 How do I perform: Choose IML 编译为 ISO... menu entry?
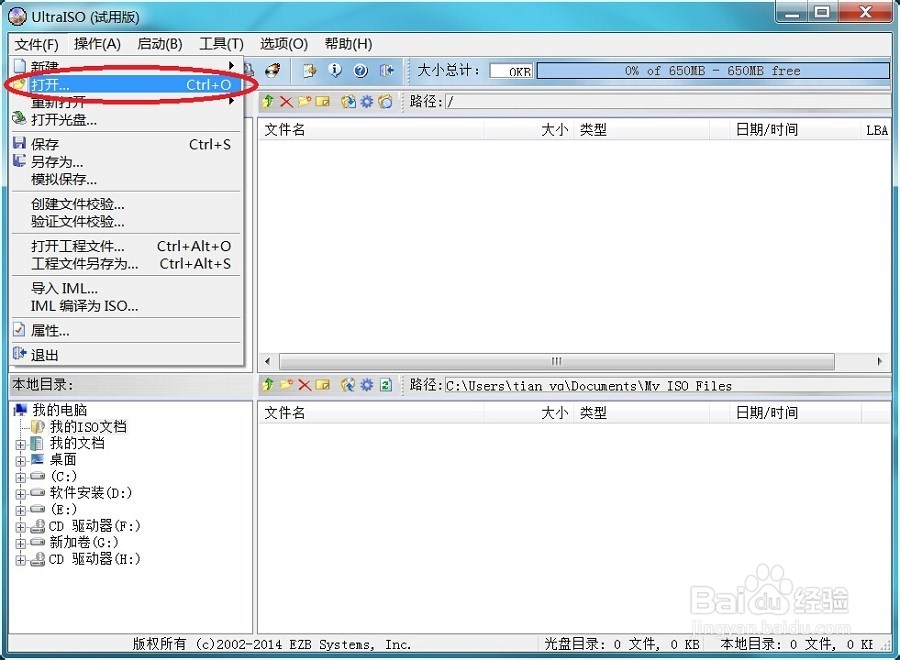pos(126,306)
